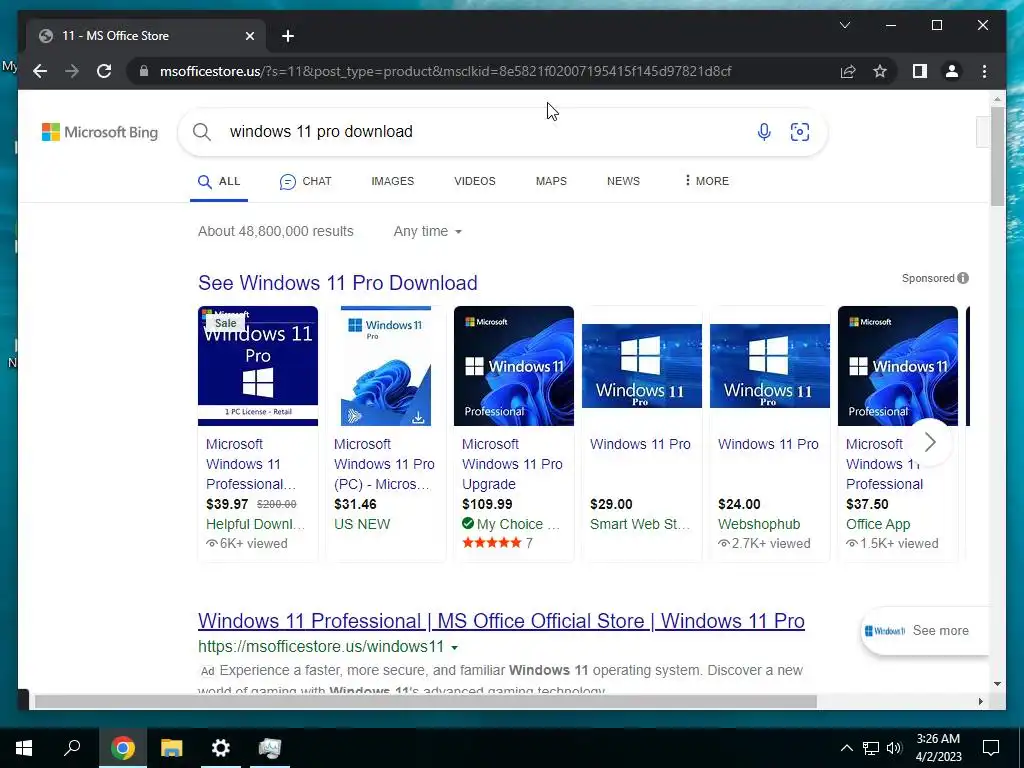Click the volume speaker icon in tray
Viewport: 1024px width, 768px height.
(894, 748)
